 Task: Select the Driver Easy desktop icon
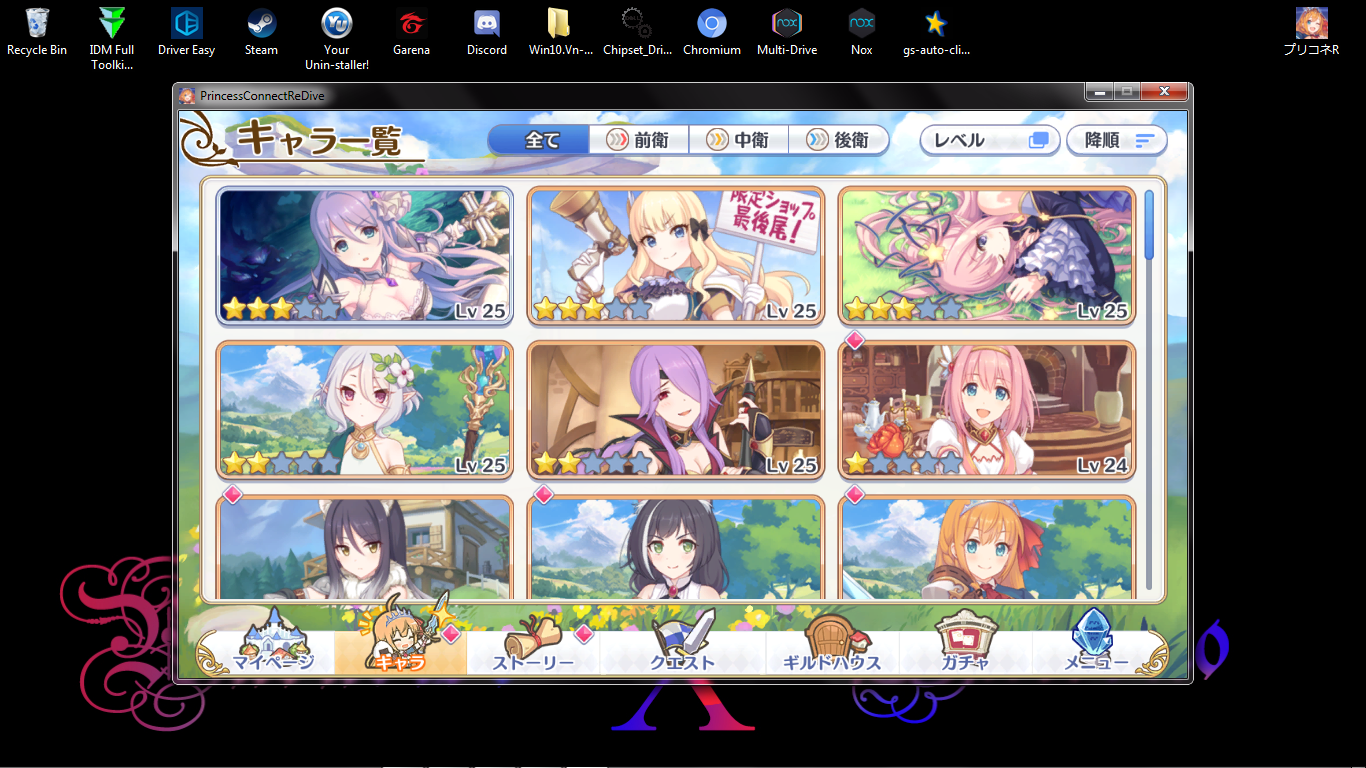(187, 32)
